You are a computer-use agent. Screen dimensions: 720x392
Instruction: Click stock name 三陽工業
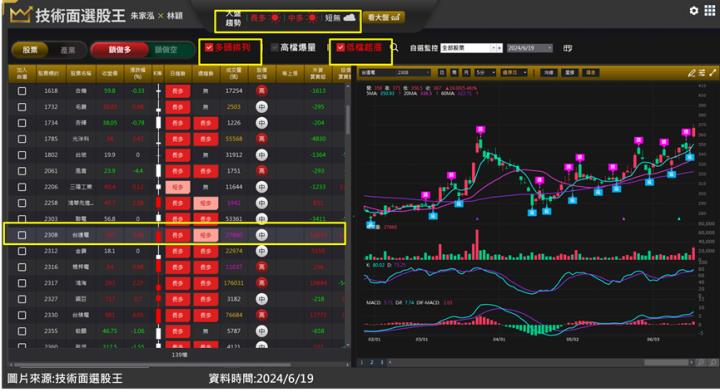click(x=81, y=187)
